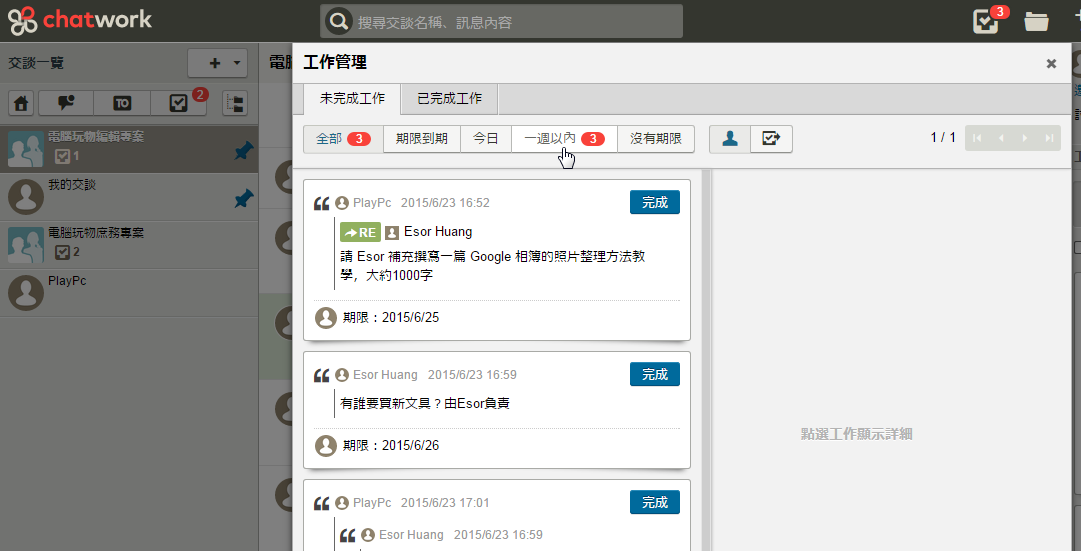The width and height of the screenshot is (1081, 551).
Task: Click the green RE reply tag
Action: 361,232
